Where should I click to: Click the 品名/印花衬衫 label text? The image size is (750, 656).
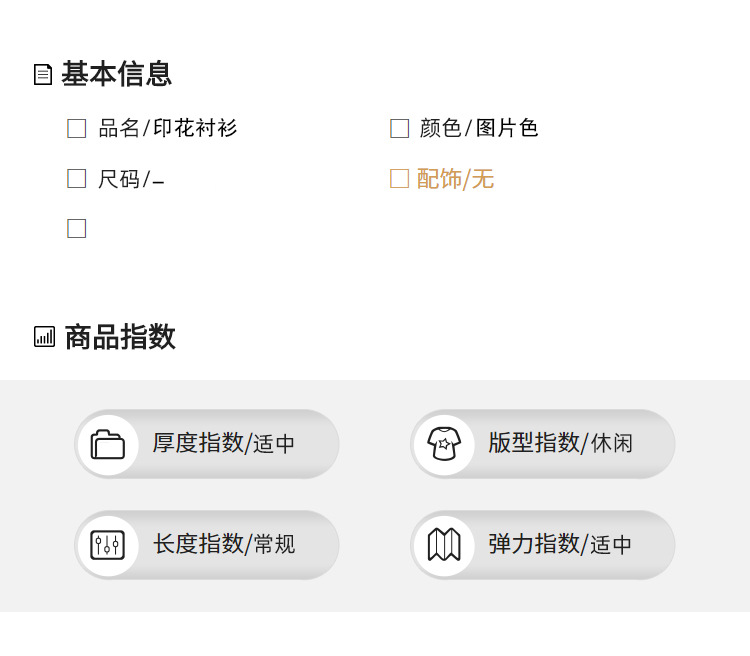[x=167, y=128]
